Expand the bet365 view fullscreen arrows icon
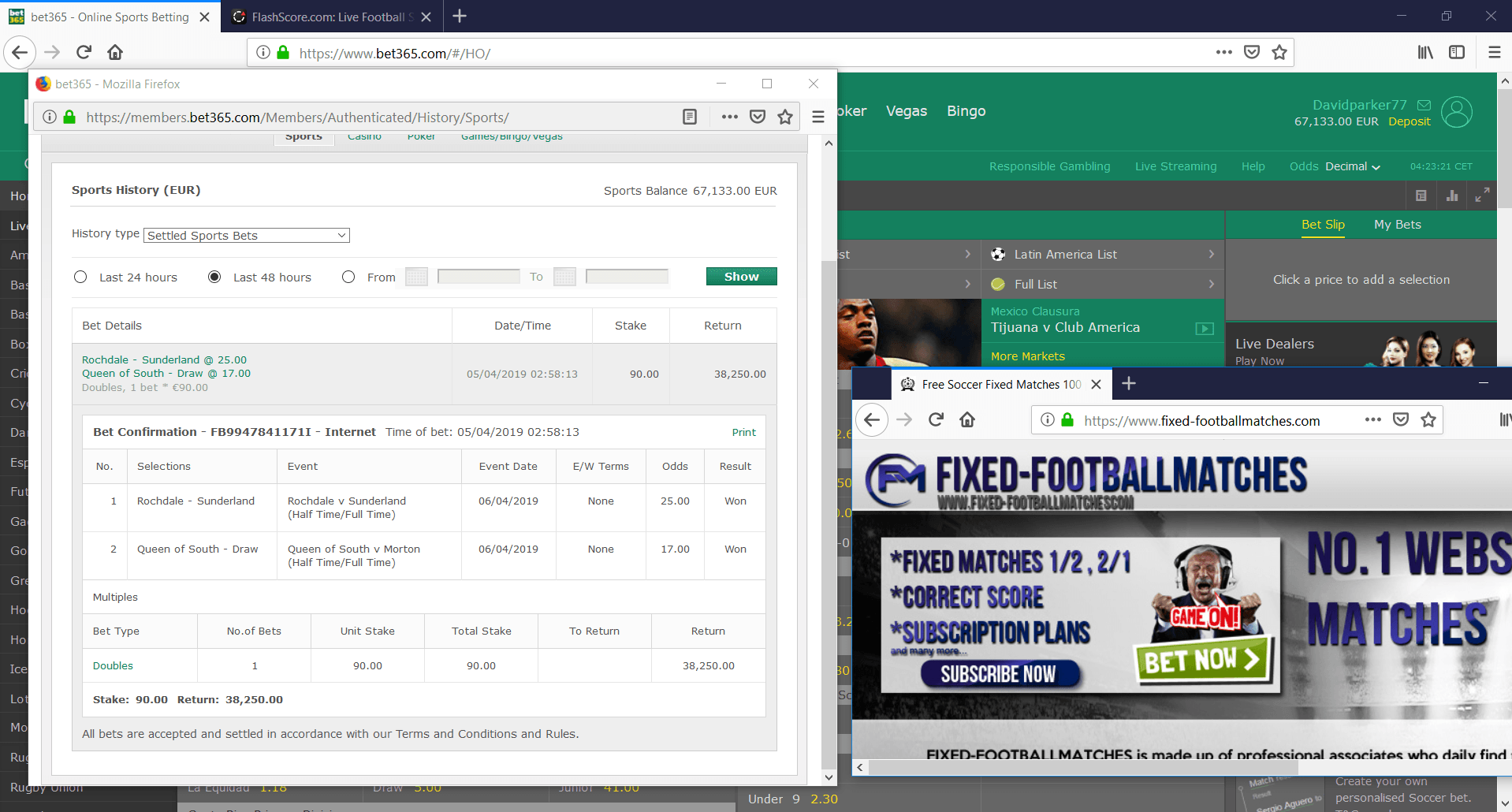 tap(1482, 196)
